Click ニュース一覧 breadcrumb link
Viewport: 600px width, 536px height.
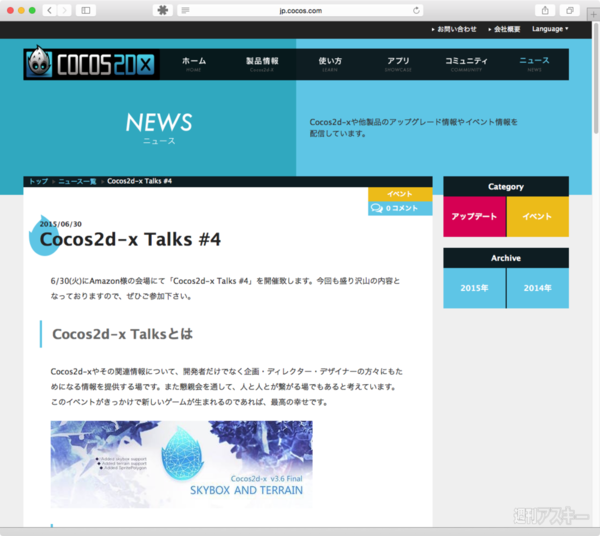[x=77, y=181]
